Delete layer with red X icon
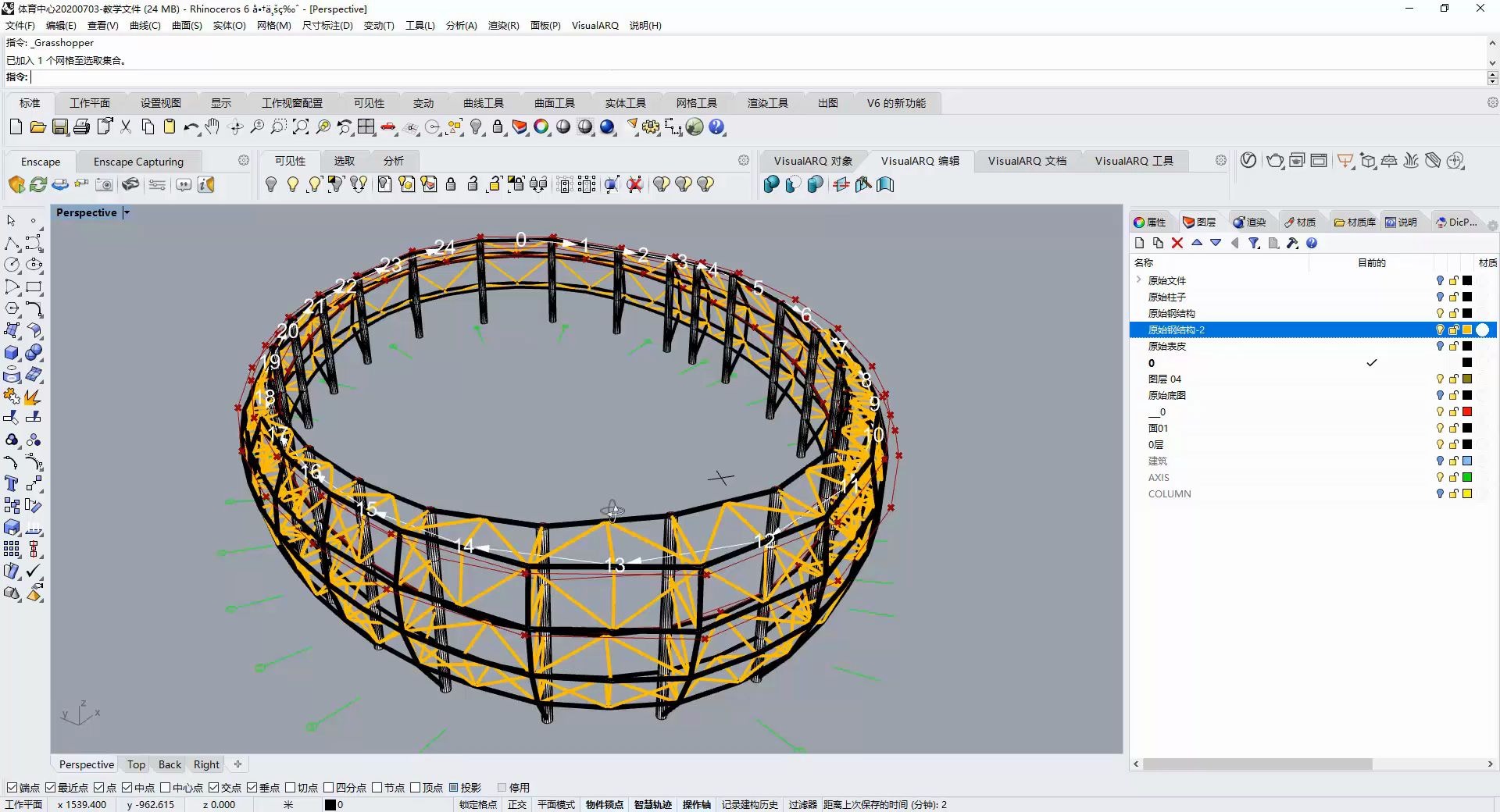Screen dimensions: 1500x812 (x=1177, y=244)
